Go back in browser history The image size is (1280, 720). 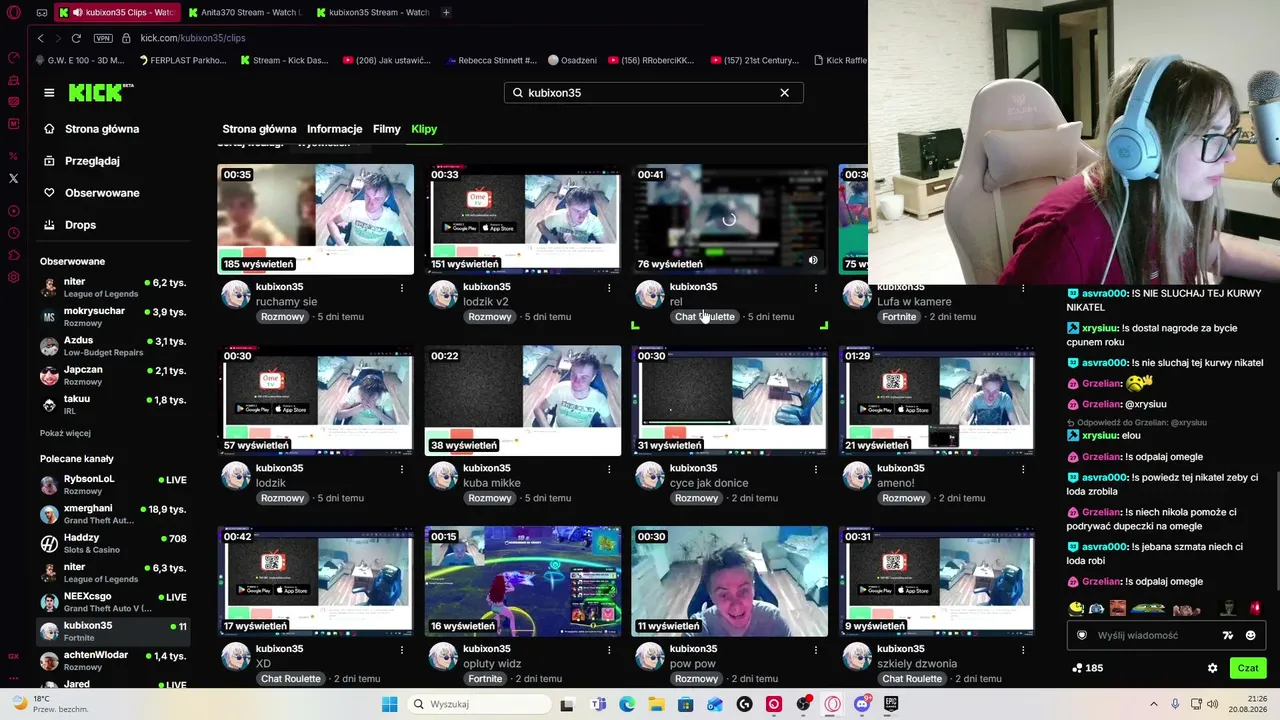tap(40, 38)
